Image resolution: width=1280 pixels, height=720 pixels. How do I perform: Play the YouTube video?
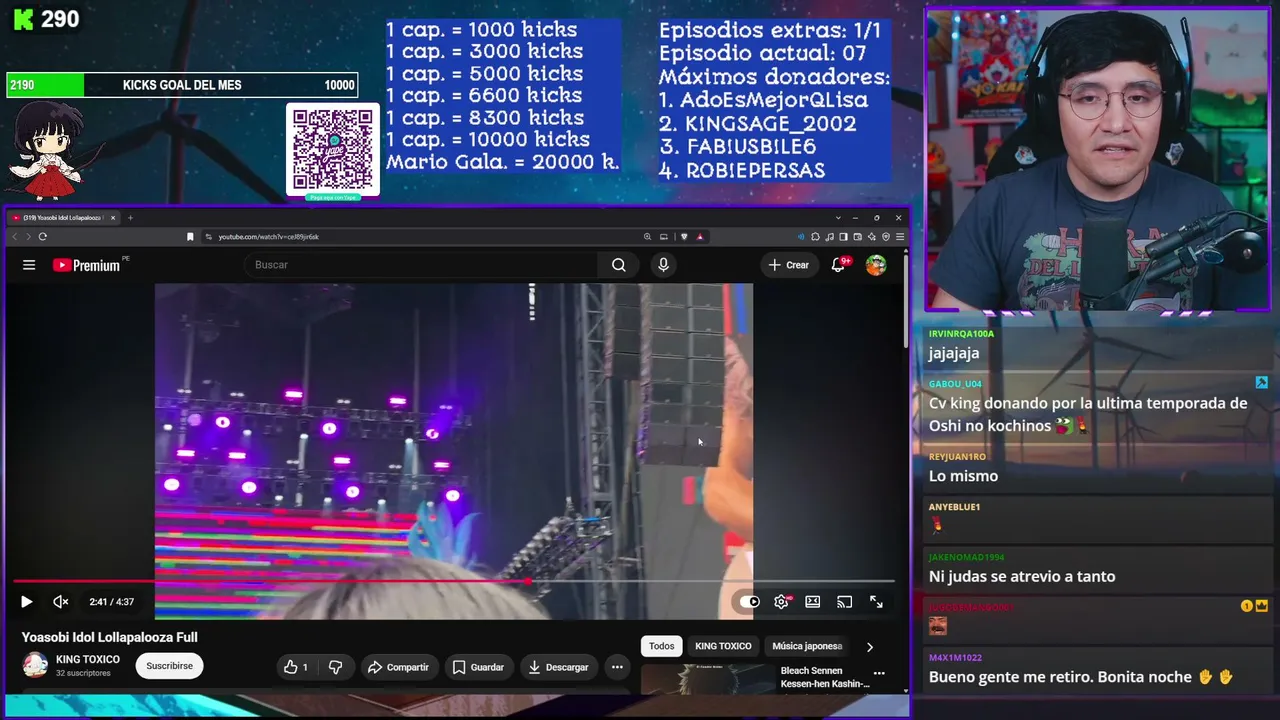(x=26, y=602)
